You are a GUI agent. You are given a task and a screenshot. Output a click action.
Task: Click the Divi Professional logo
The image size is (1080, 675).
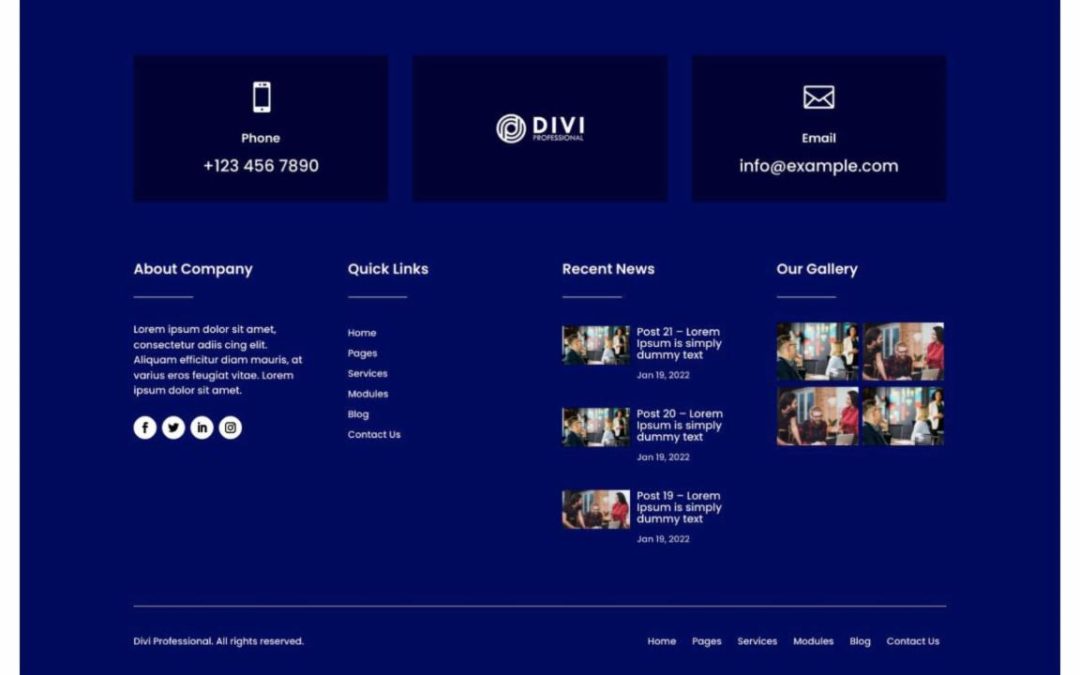coord(540,129)
